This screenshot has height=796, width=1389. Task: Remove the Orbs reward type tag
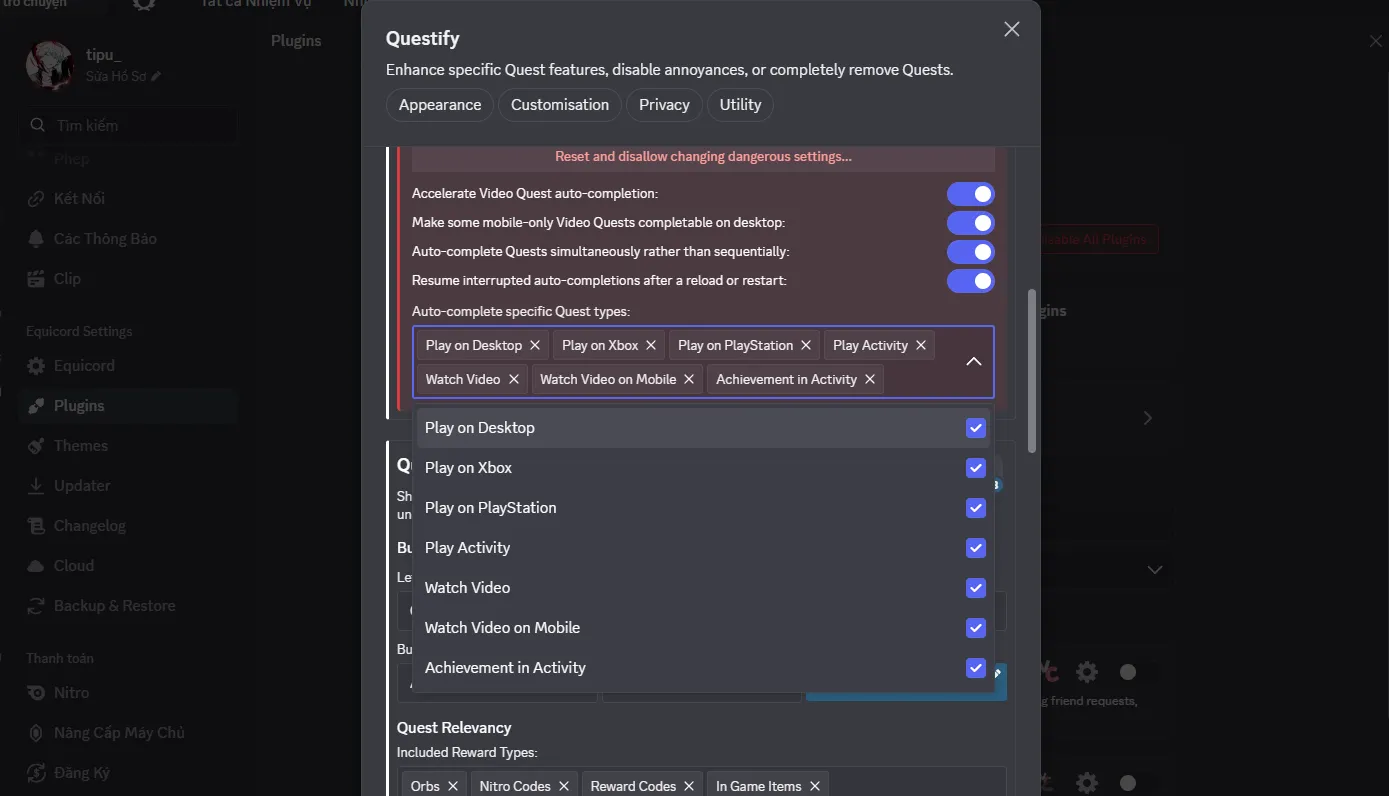tap(453, 786)
